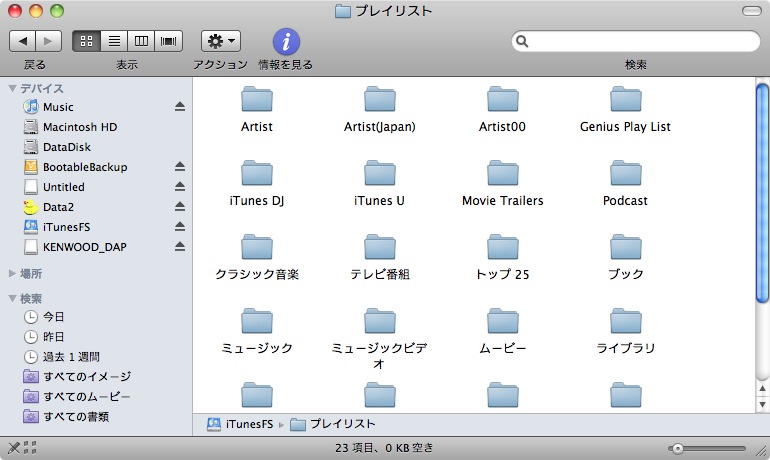The image size is (770, 460).
Task: Select the Artist folder
Action: click(x=257, y=100)
